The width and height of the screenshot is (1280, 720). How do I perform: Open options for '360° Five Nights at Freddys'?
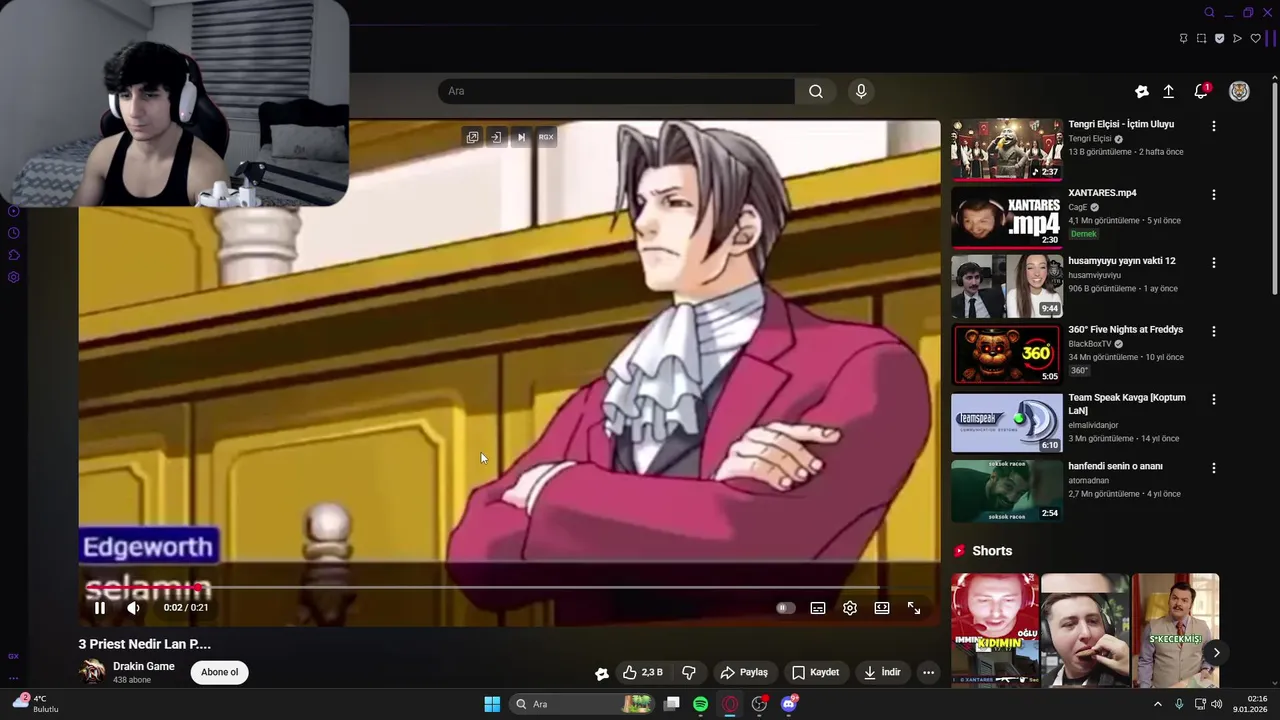point(1213,331)
